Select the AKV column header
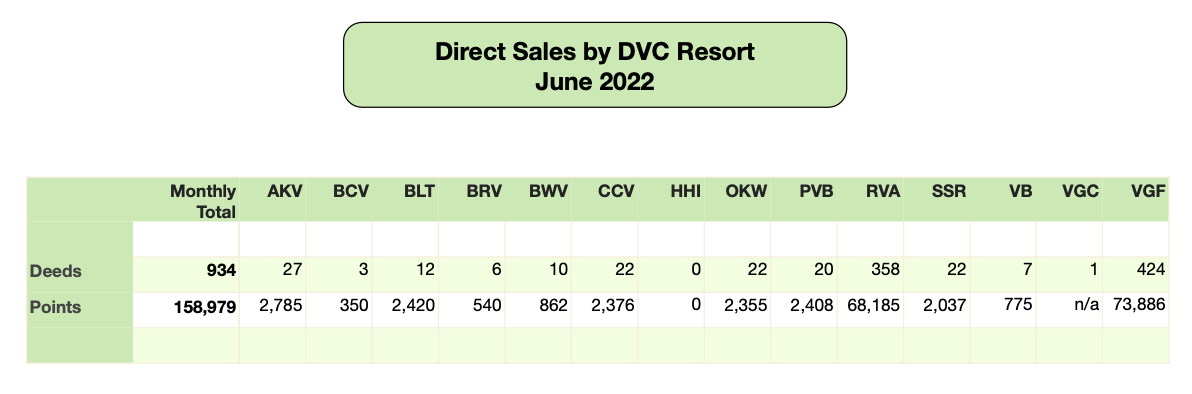 click(x=283, y=190)
